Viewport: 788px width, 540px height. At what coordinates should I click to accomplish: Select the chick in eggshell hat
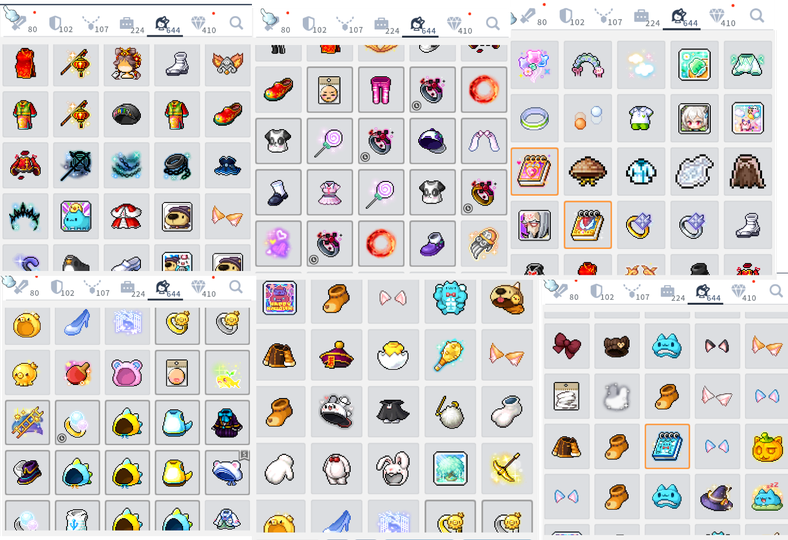coord(393,355)
